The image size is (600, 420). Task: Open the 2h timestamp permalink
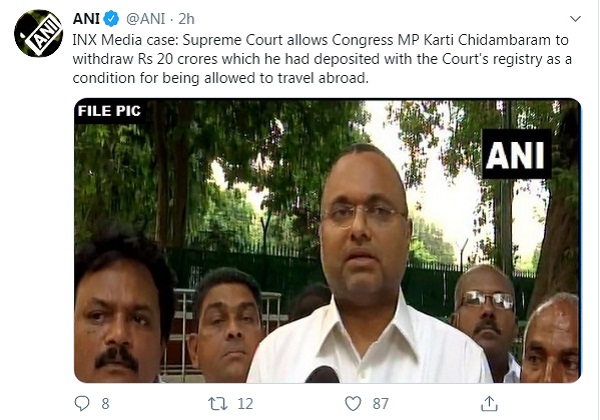click(x=186, y=19)
